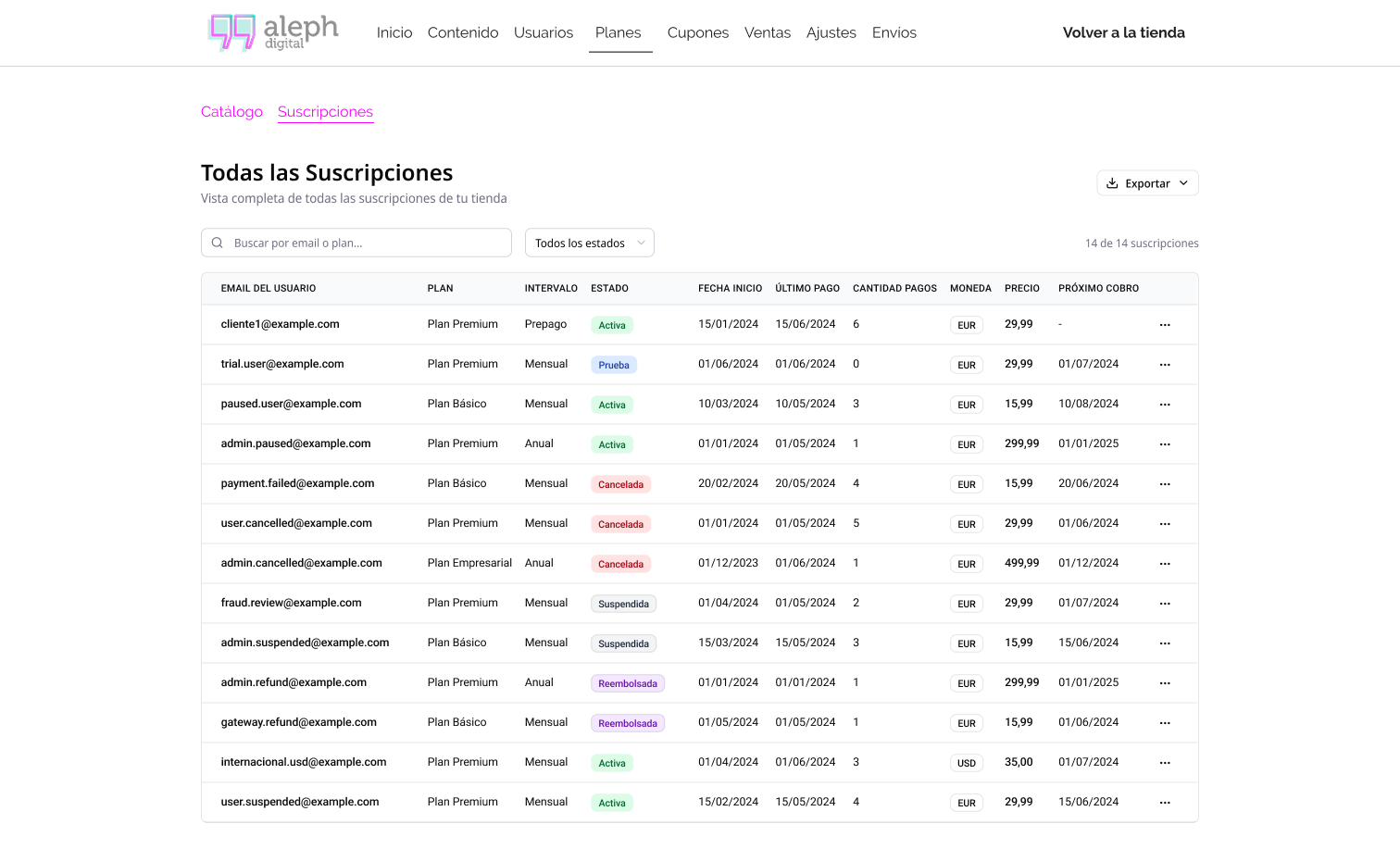This screenshot has width=1400, height=849.
Task: Open more actions for fraud.review@example.com
Action: click(1165, 604)
